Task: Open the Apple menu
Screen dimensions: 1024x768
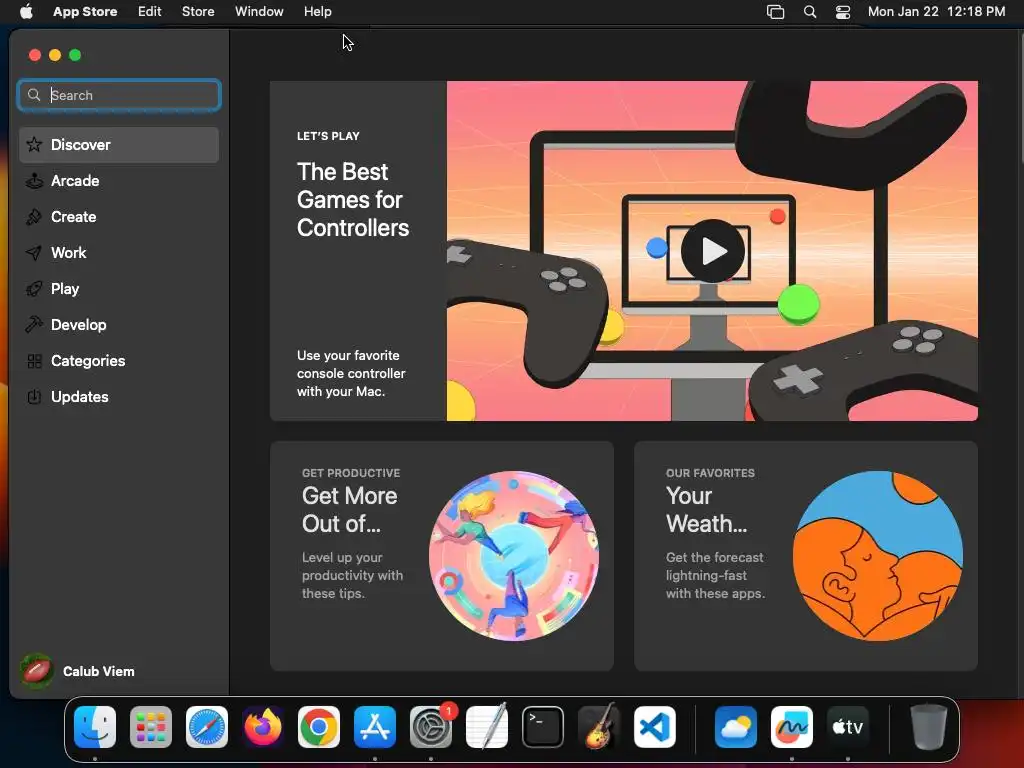Action: pos(26,12)
